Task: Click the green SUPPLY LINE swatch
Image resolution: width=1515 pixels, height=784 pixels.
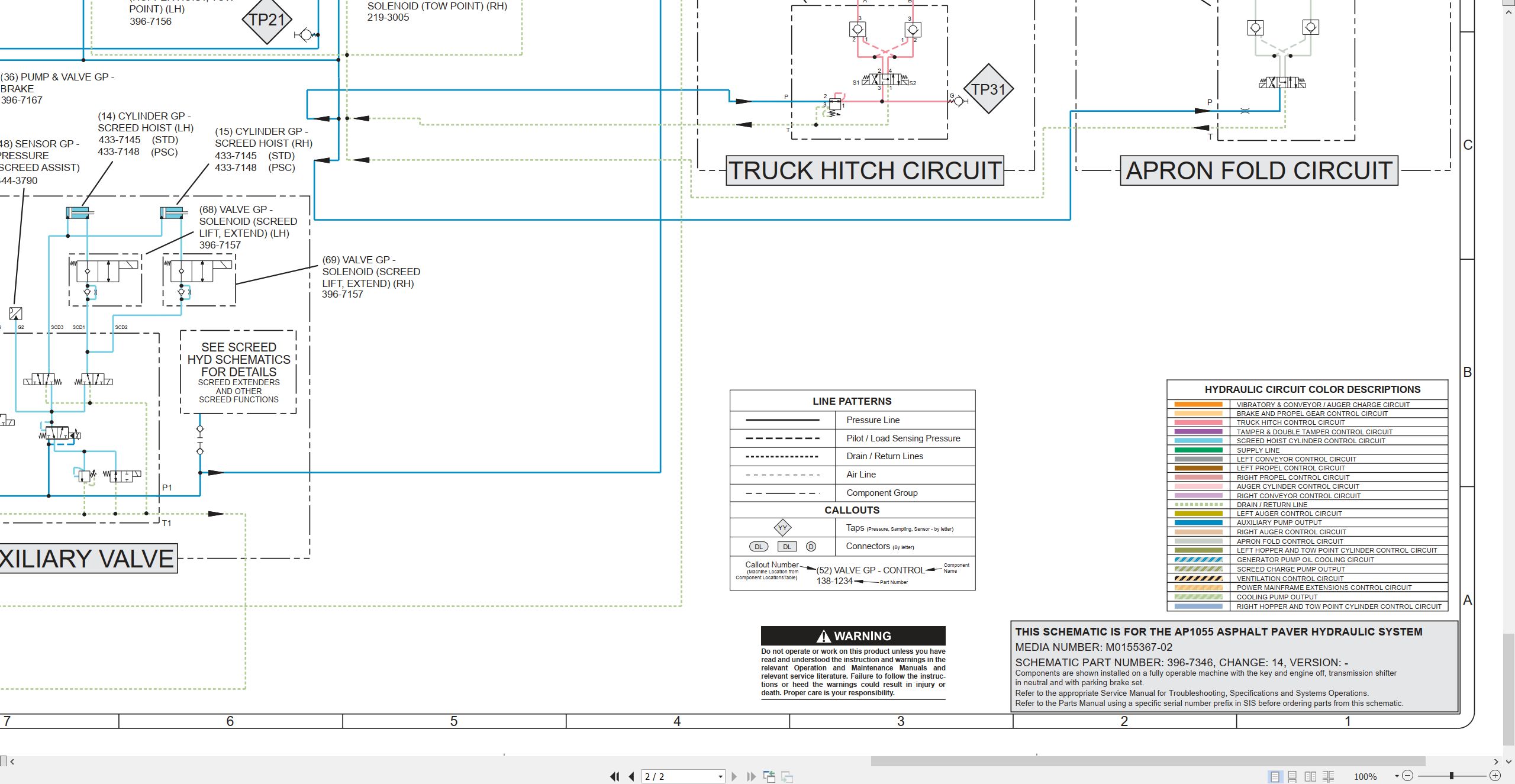Action: pyautogui.click(x=1198, y=450)
